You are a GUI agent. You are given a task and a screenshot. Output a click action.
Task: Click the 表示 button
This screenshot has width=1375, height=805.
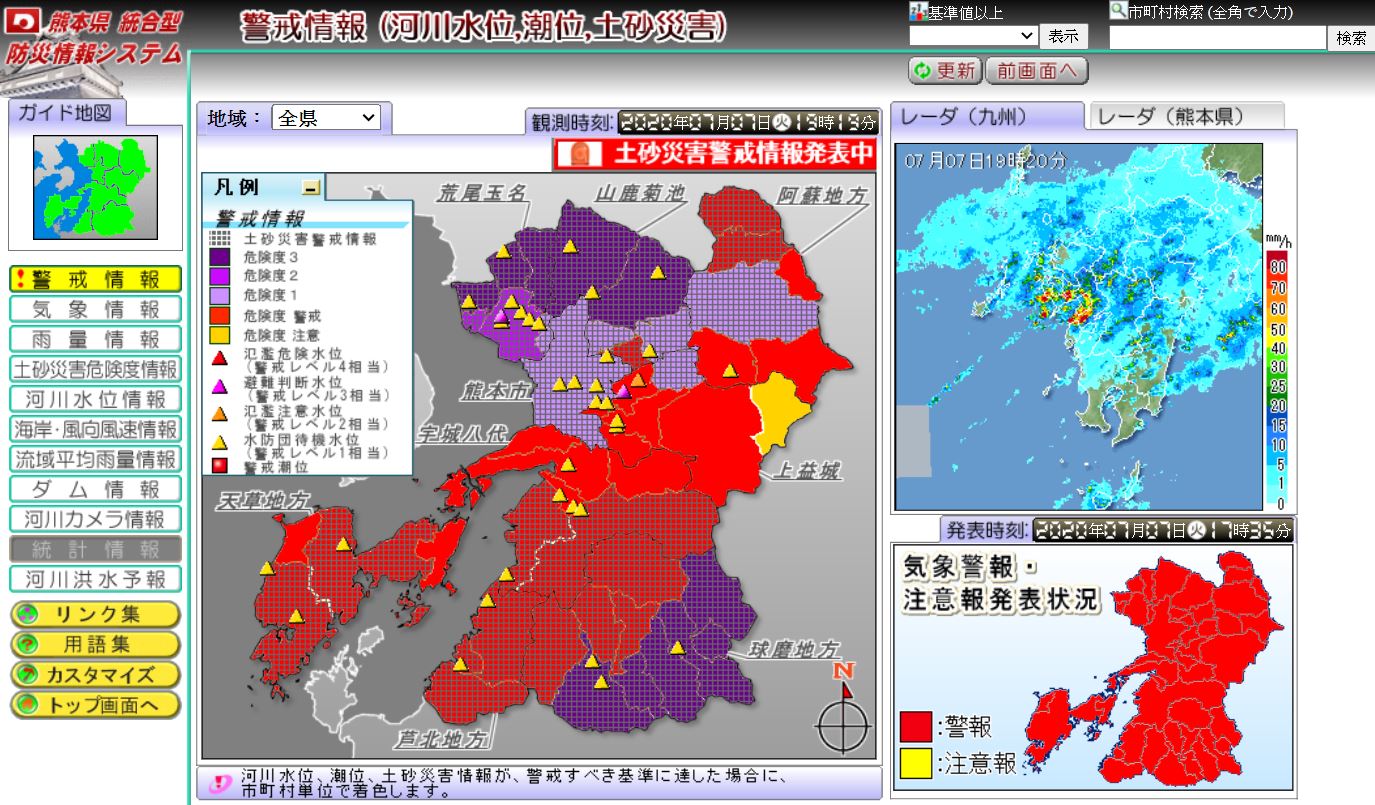1064,36
